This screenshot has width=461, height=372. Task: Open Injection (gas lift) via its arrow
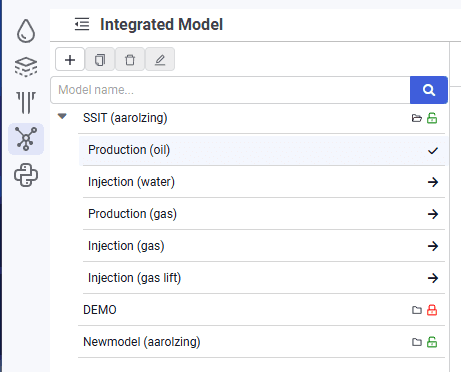point(433,278)
